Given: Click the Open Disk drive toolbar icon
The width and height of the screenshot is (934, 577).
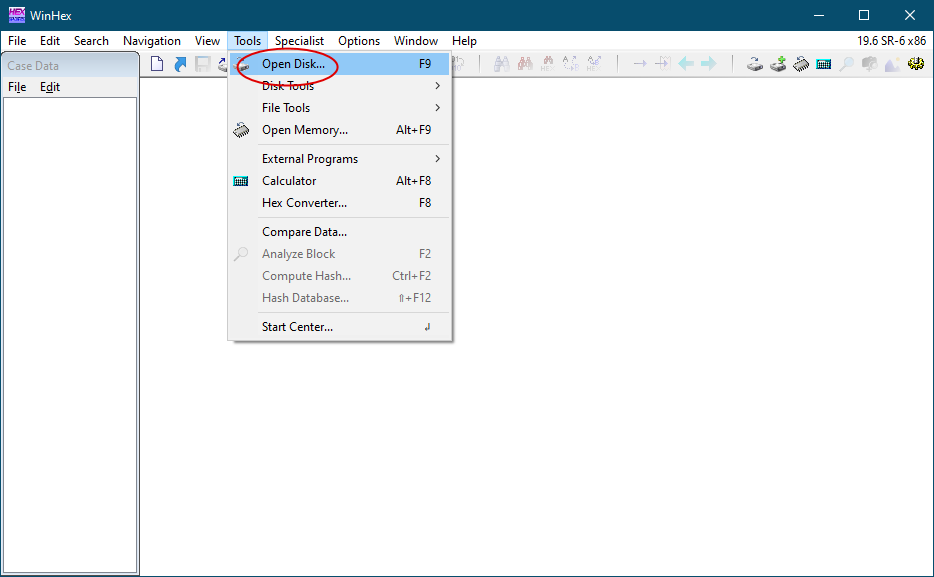Looking at the screenshot, I should (755, 64).
